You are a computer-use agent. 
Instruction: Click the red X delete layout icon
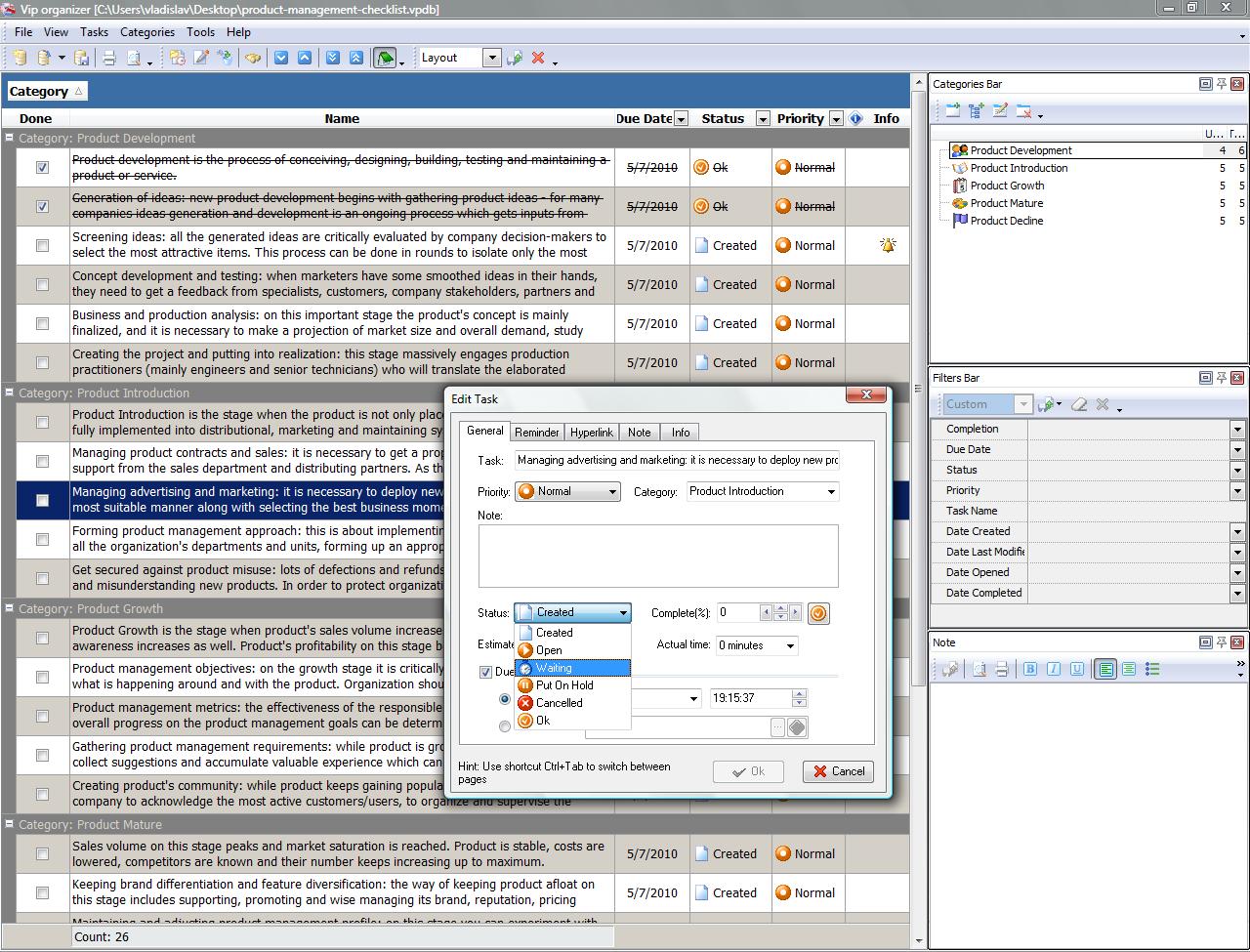click(538, 58)
